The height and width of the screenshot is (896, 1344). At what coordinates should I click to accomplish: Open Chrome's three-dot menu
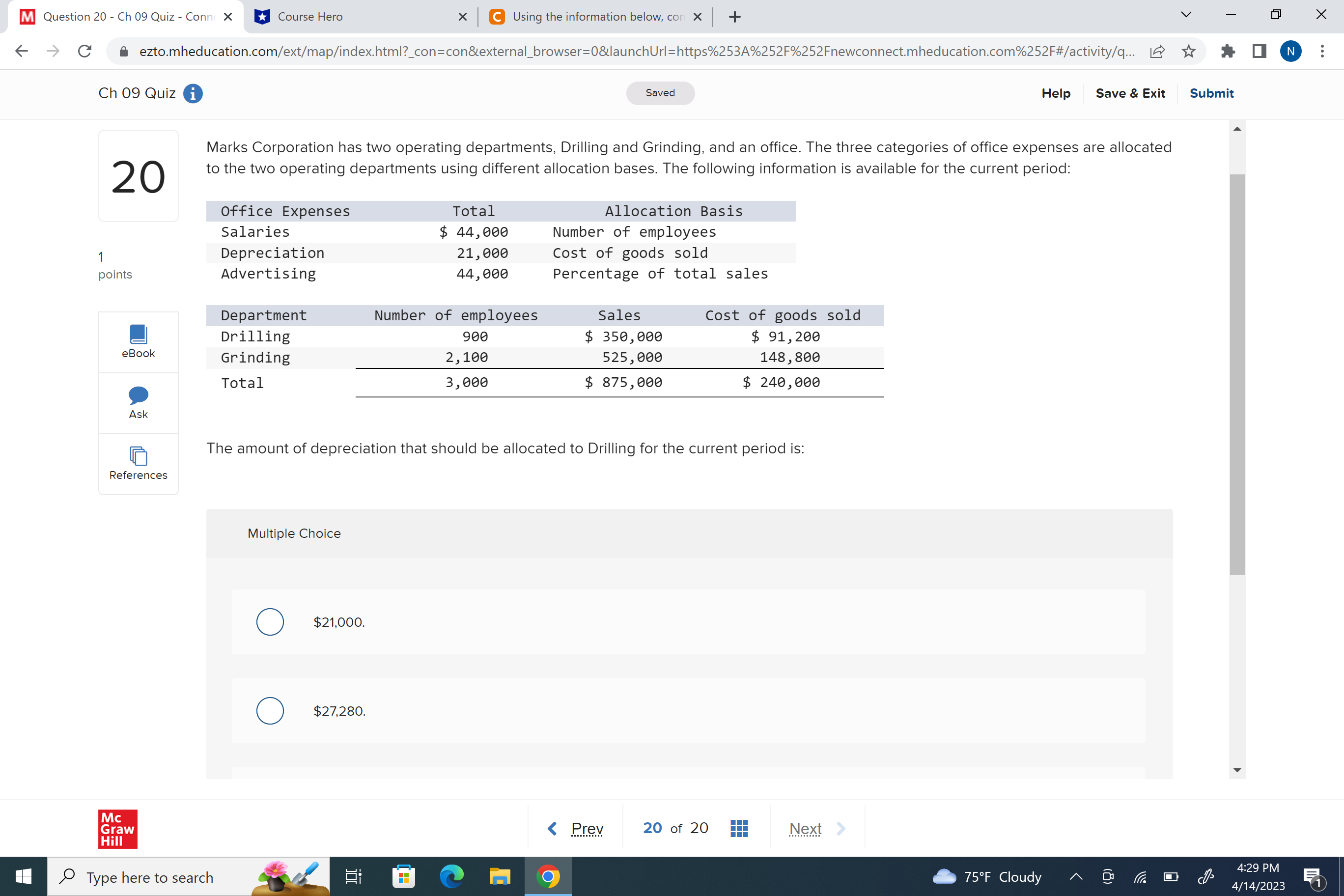(x=1322, y=51)
